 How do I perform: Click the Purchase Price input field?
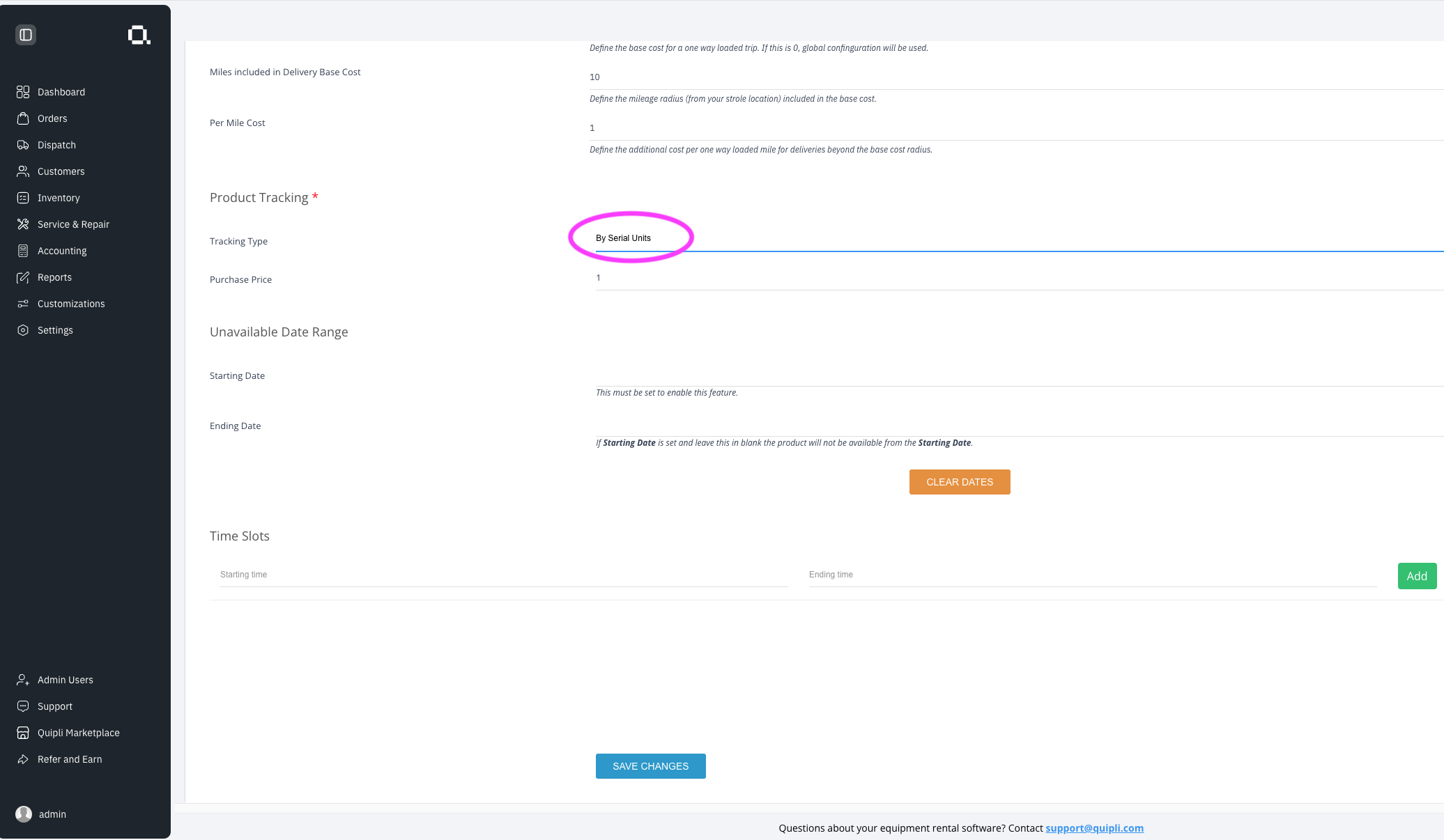1020,278
